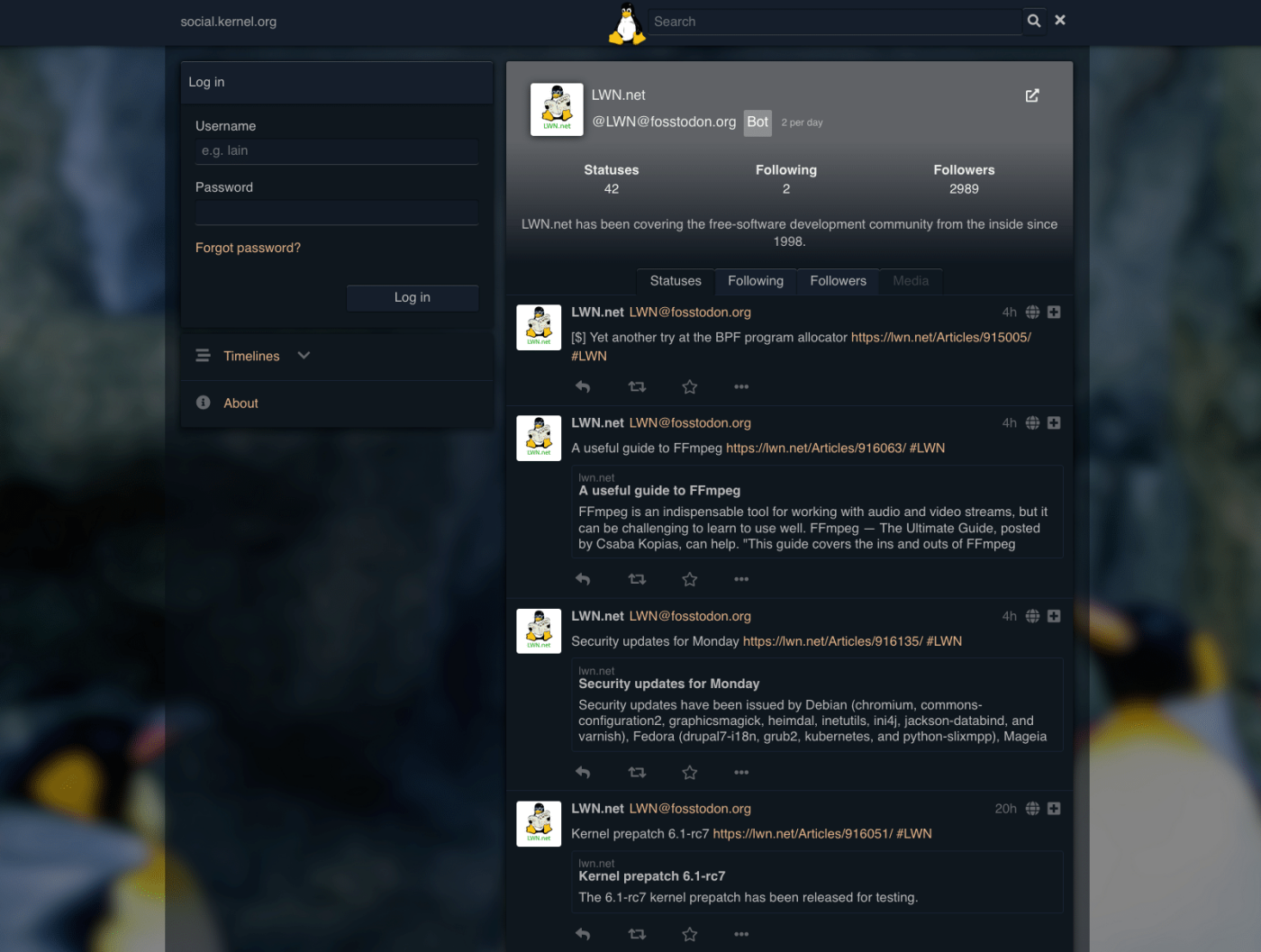Click the Bot badge on profile
Viewport: 1261px width, 952px height.
[758, 122]
